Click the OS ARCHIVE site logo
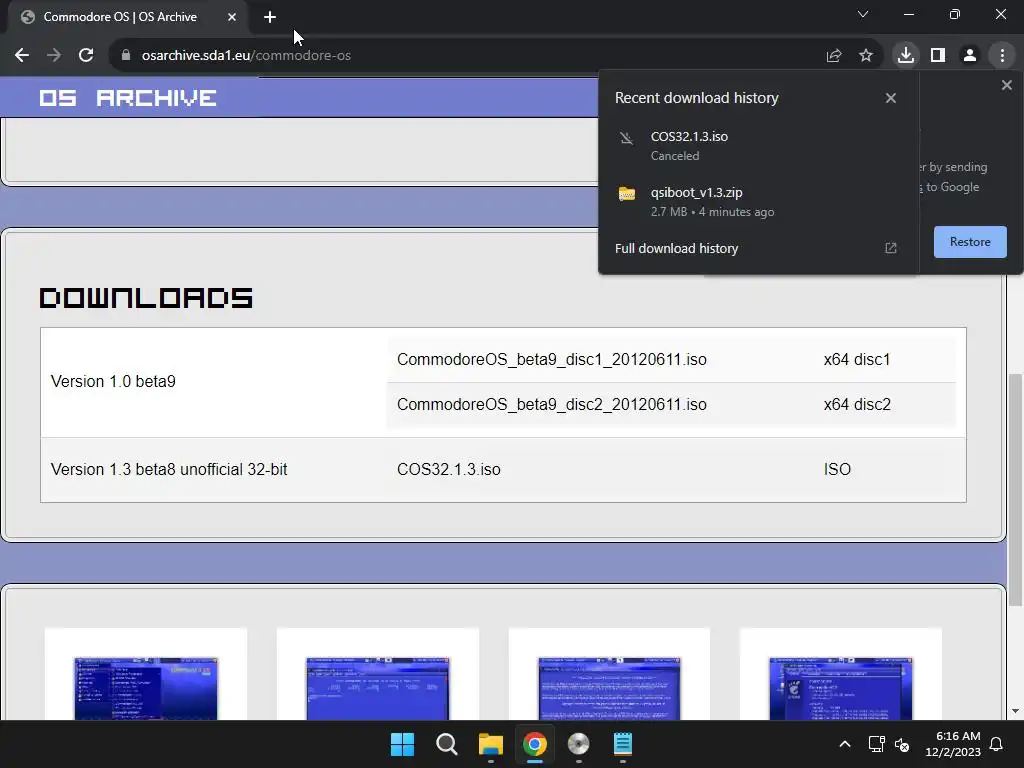Image resolution: width=1024 pixels, height=768 pixels. 128,98
